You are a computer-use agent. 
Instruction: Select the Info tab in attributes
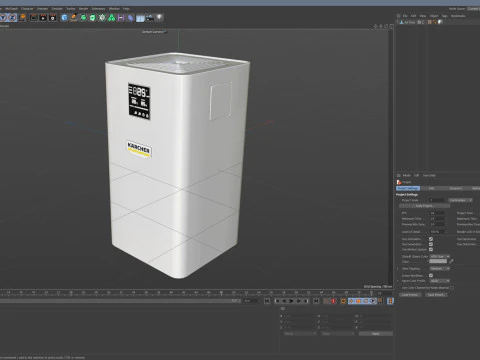click(x=432, y=188)
